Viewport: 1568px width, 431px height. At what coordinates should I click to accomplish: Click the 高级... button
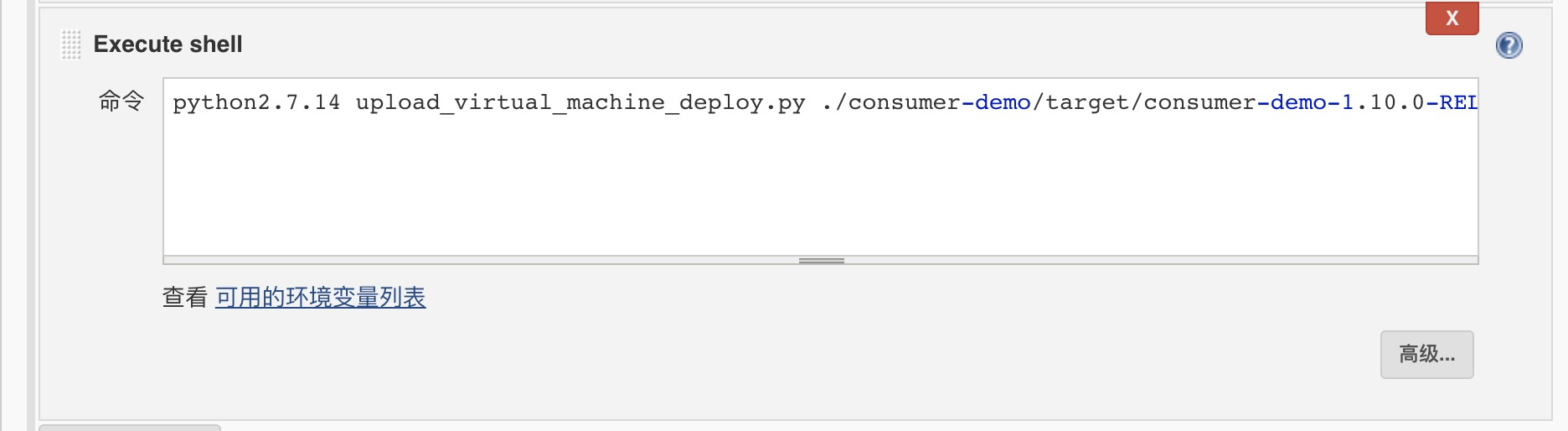[1426, 355]
